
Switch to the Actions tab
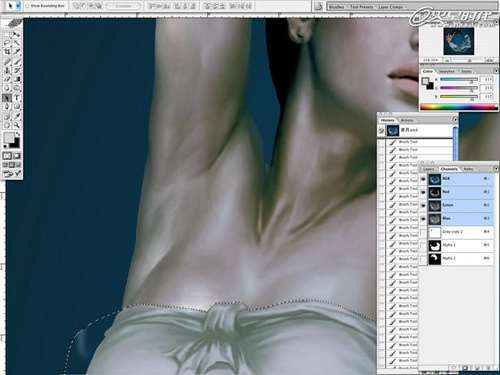point(407,120)
